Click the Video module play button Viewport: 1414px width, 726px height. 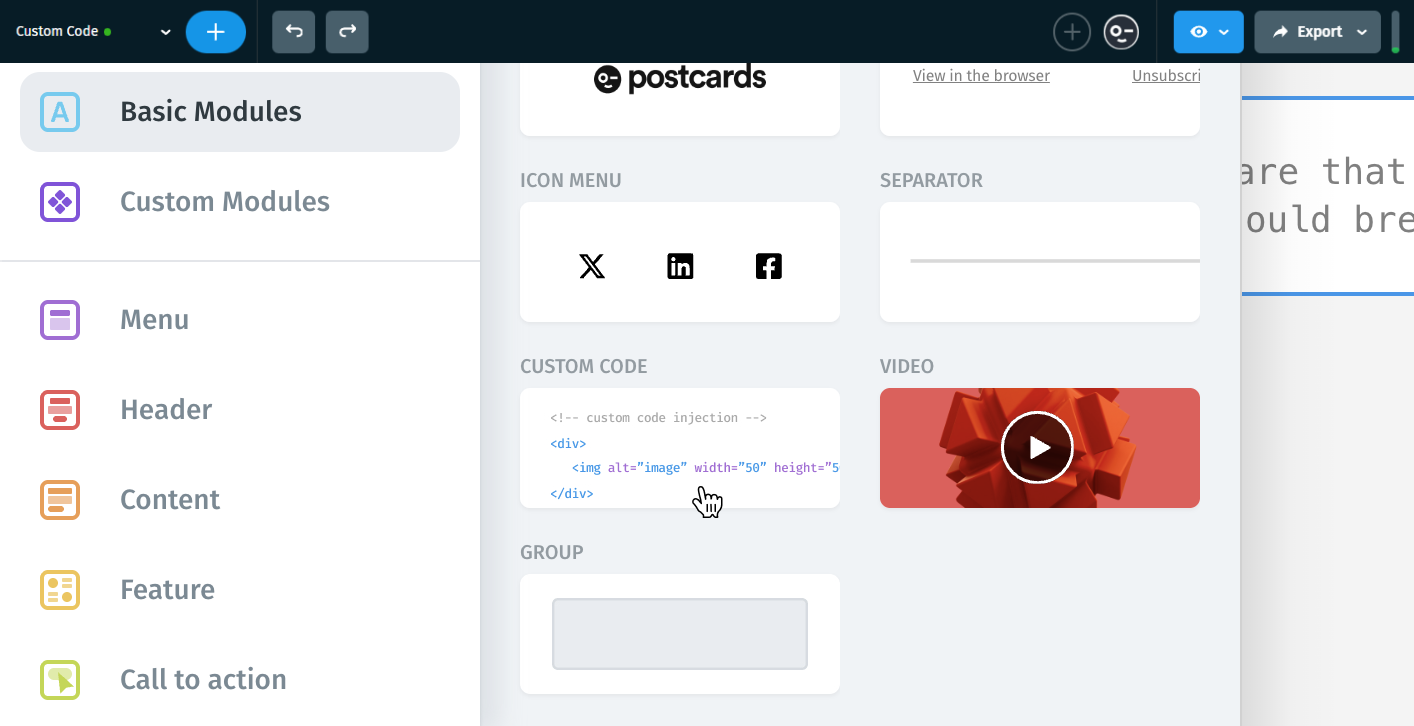(x=1037, y=447)
